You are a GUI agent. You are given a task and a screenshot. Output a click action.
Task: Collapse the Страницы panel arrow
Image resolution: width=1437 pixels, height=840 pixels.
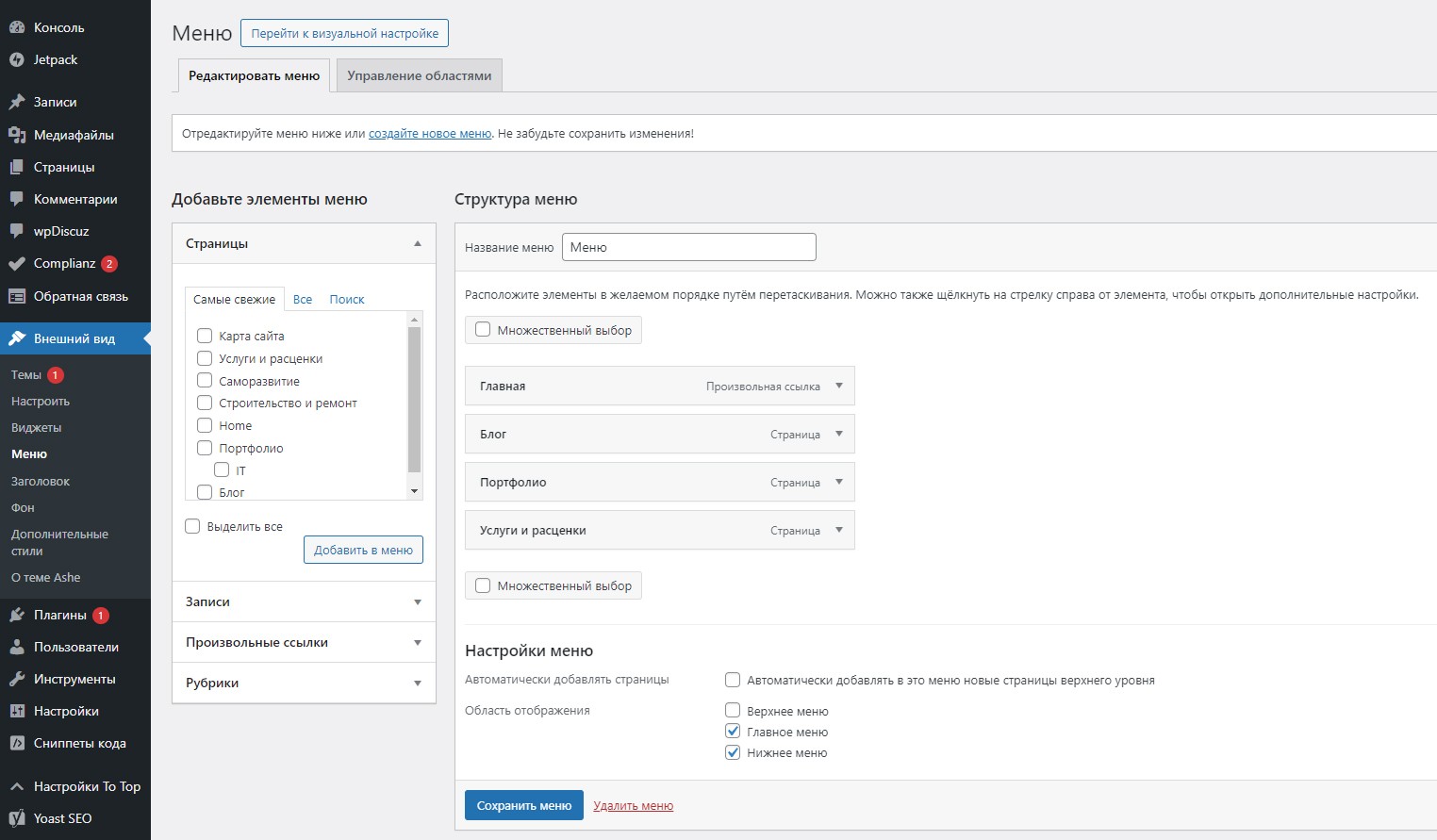tap(418, 243)
